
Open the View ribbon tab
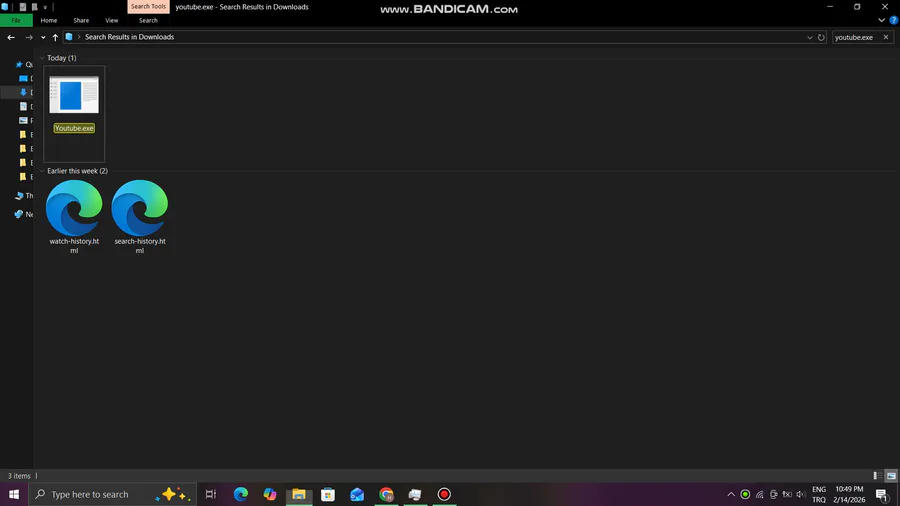click(111, 21)
